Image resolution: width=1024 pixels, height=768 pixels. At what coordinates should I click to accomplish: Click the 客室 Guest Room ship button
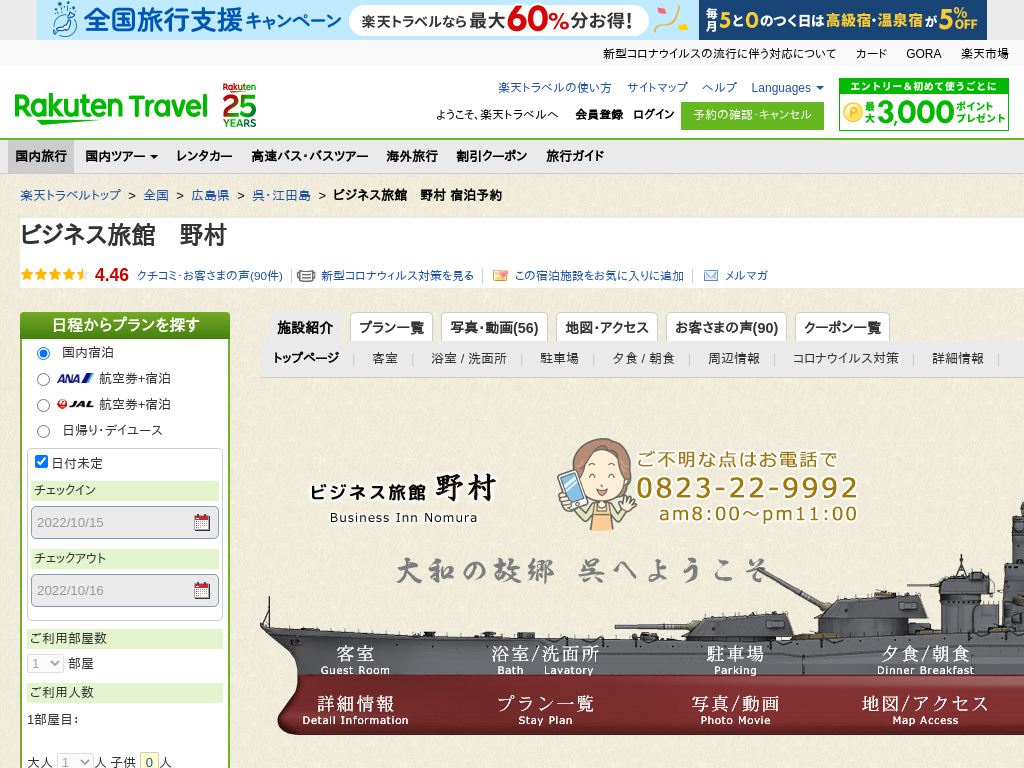point(355,660)
